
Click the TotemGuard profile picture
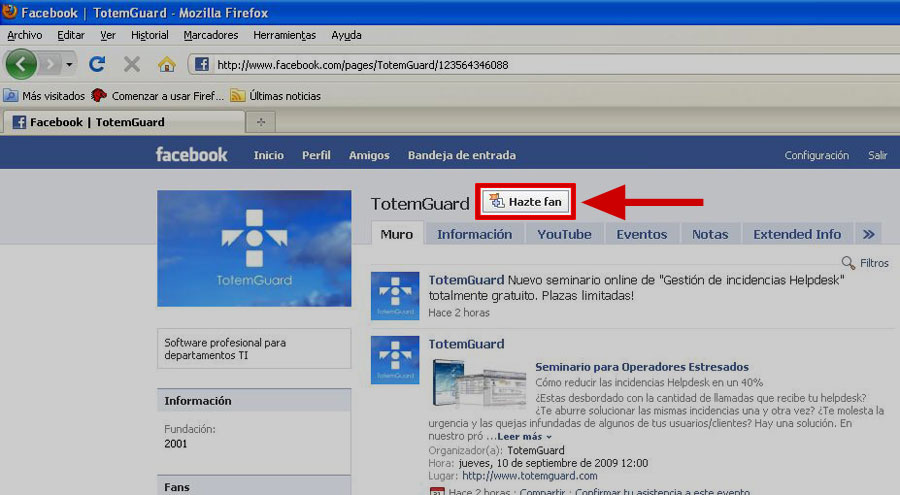254,248
